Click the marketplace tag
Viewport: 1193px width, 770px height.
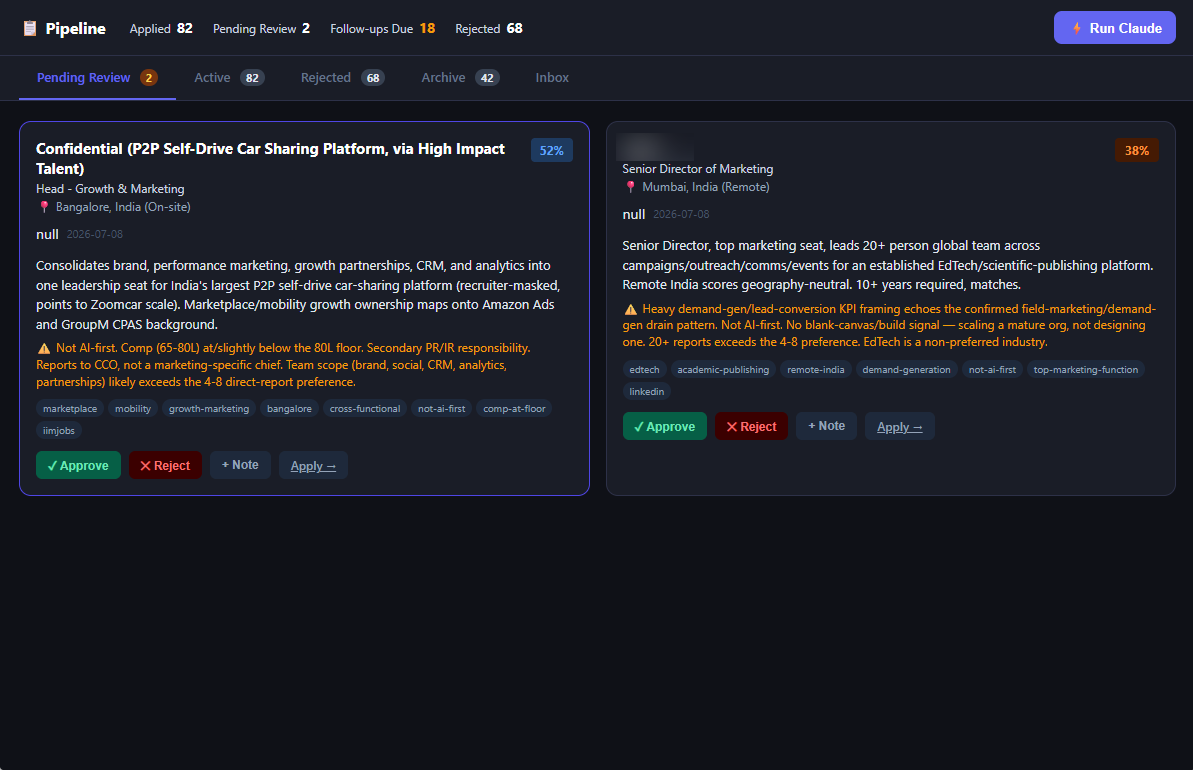(x=70, y=409)
